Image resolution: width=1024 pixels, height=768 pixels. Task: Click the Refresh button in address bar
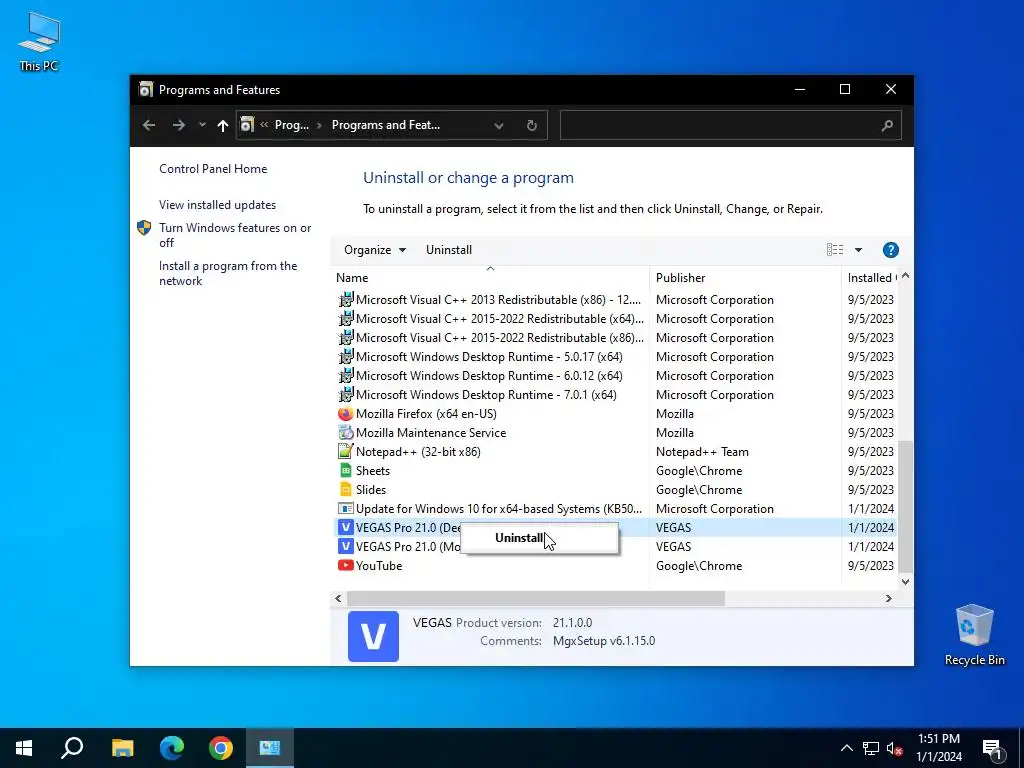coord(532,125)
